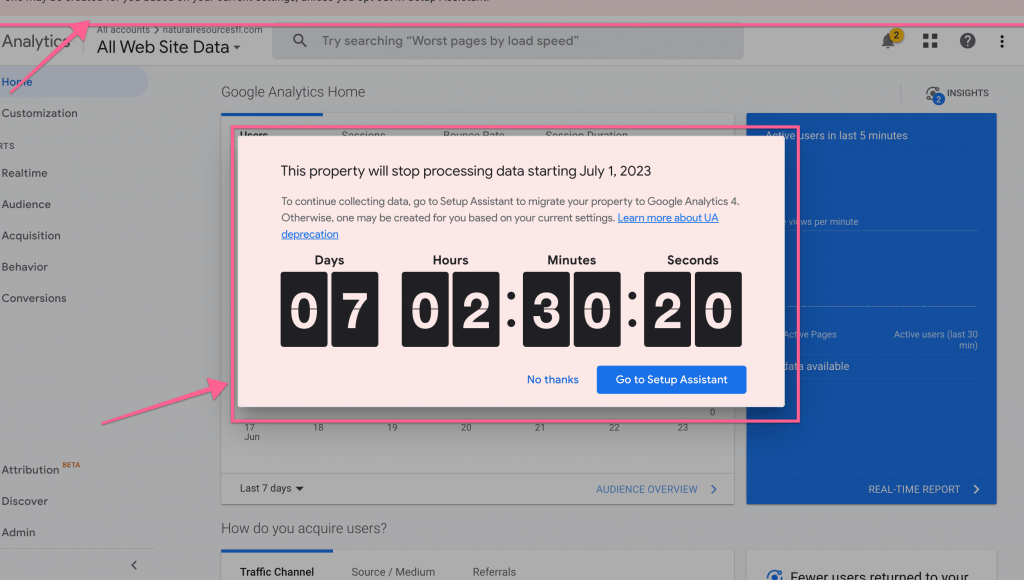Screen dimensions: 1024x580
Task: Click the How do you acquire users heading
Action: click(x=304, y=528)
